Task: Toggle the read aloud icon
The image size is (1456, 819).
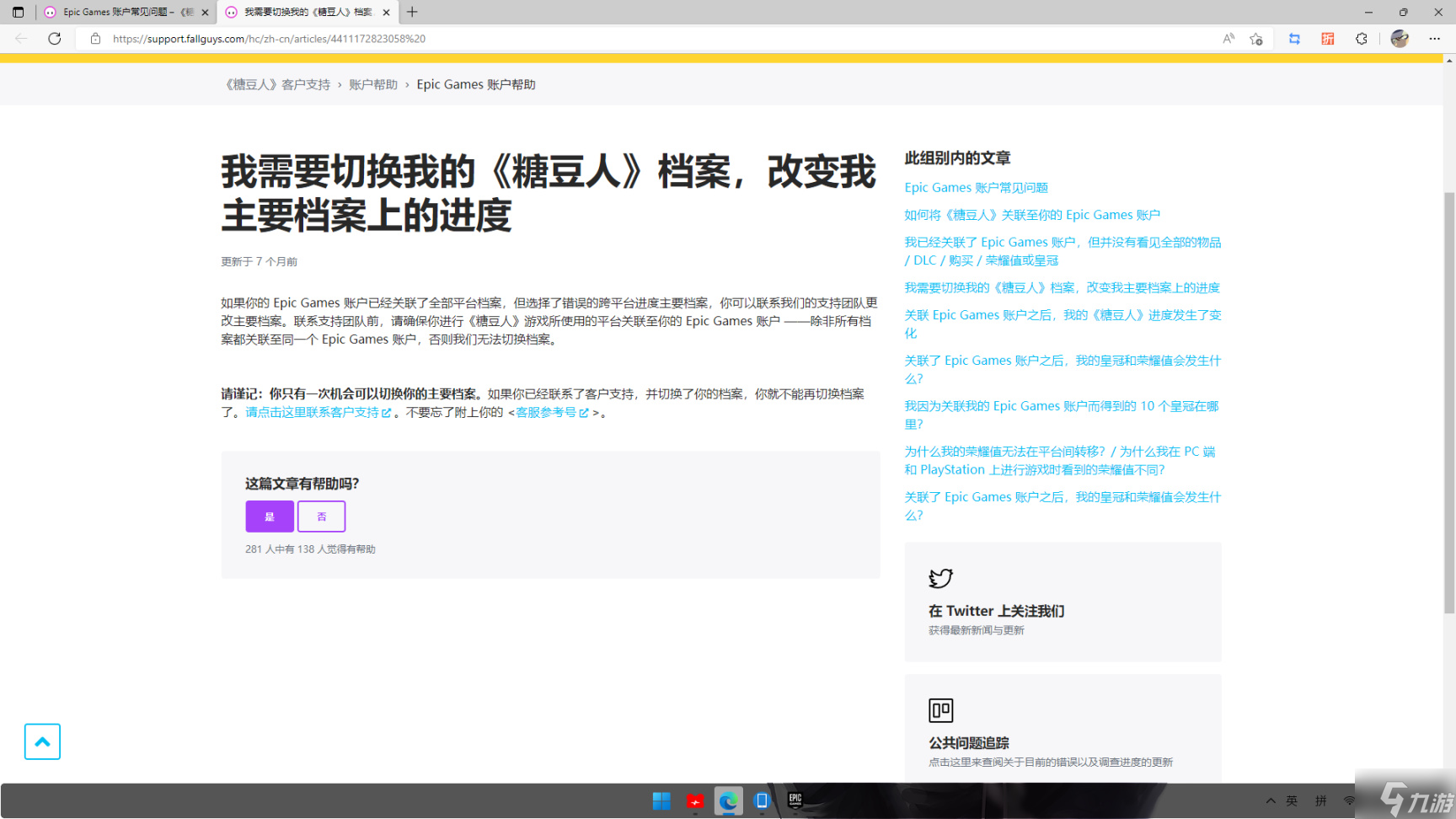Action: [x=1228, y=39]
